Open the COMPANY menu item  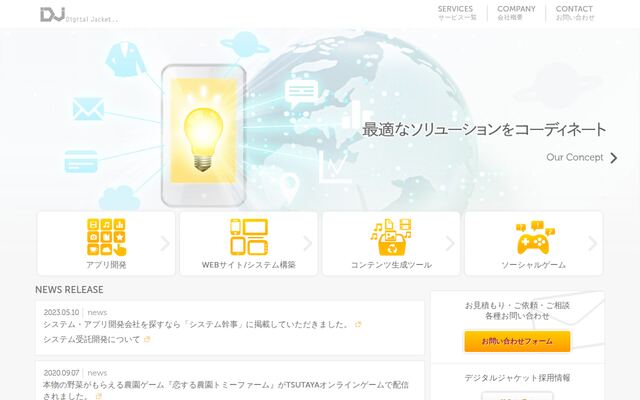coord(516,13)
